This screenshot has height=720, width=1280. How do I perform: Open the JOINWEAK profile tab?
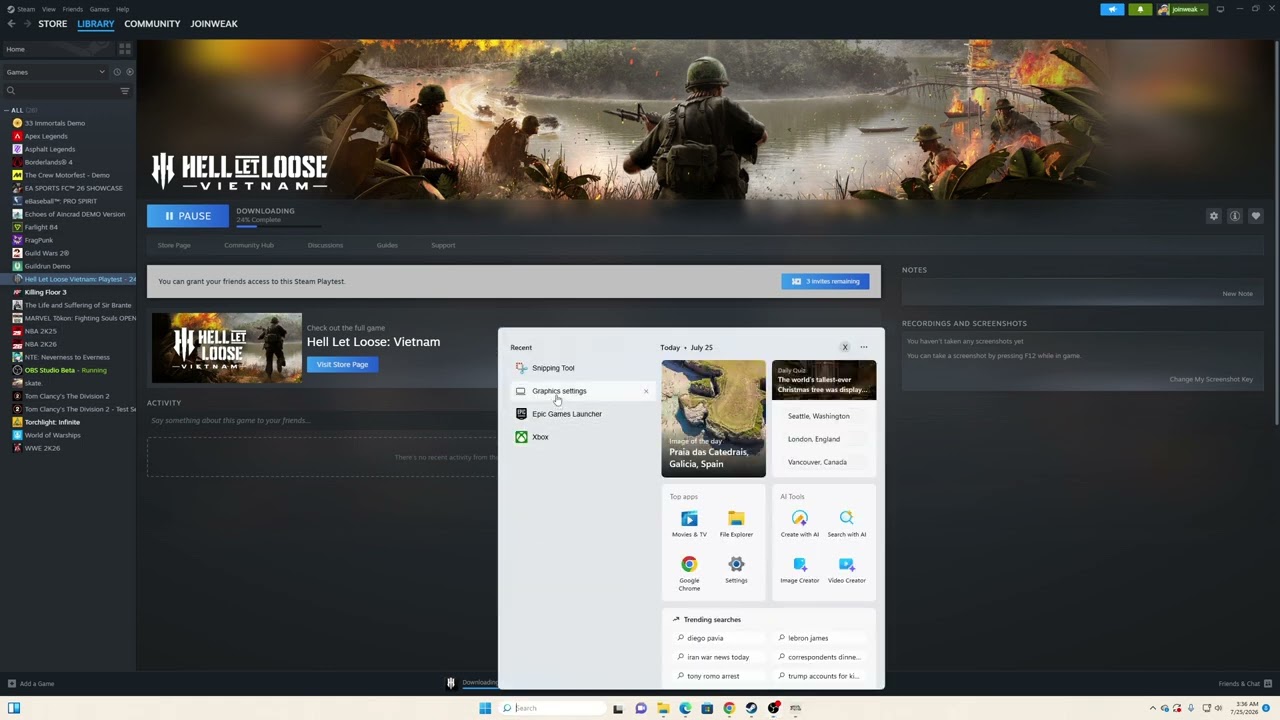(x=214, y=24)
